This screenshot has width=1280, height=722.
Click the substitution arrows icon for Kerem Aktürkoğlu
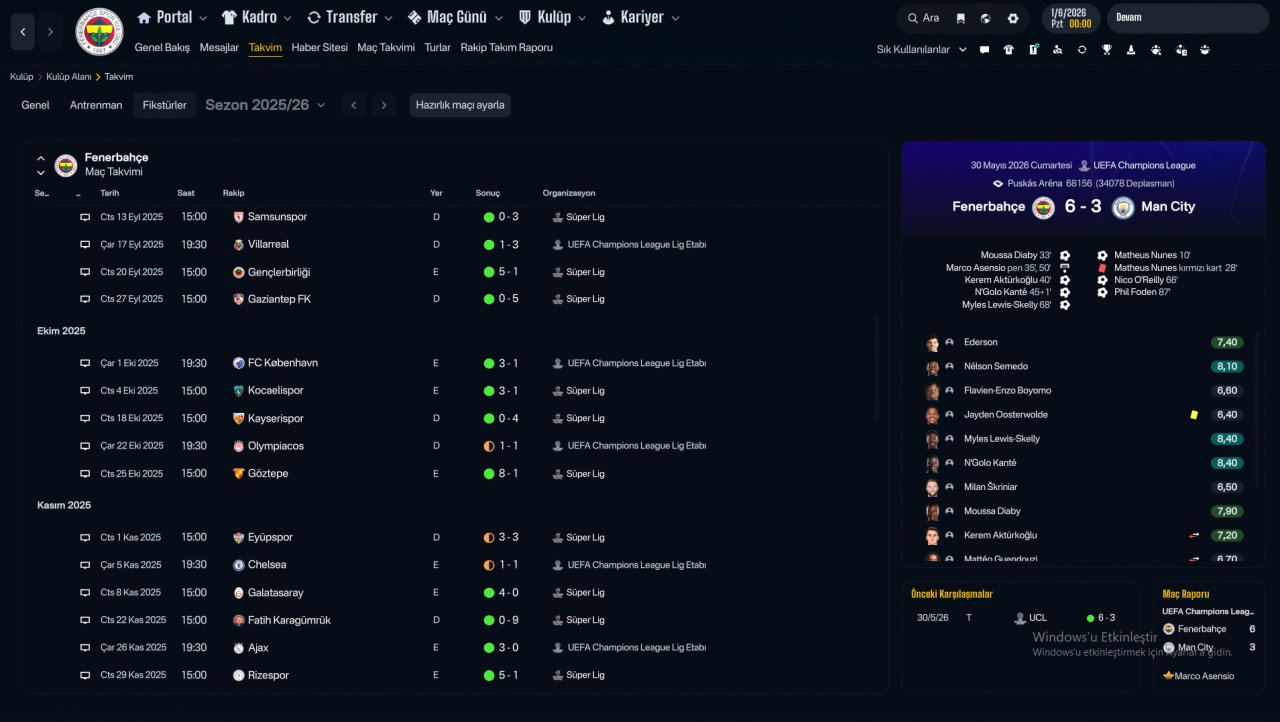point(1194,535)
